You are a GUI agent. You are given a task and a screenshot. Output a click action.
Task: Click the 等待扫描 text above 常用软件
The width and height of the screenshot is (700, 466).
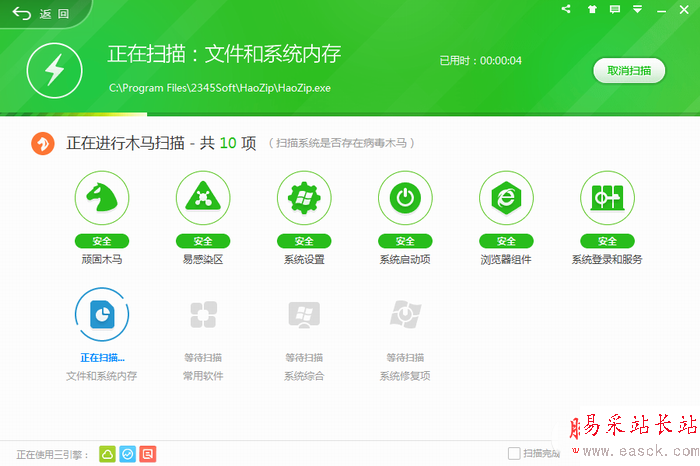[203, 358]
